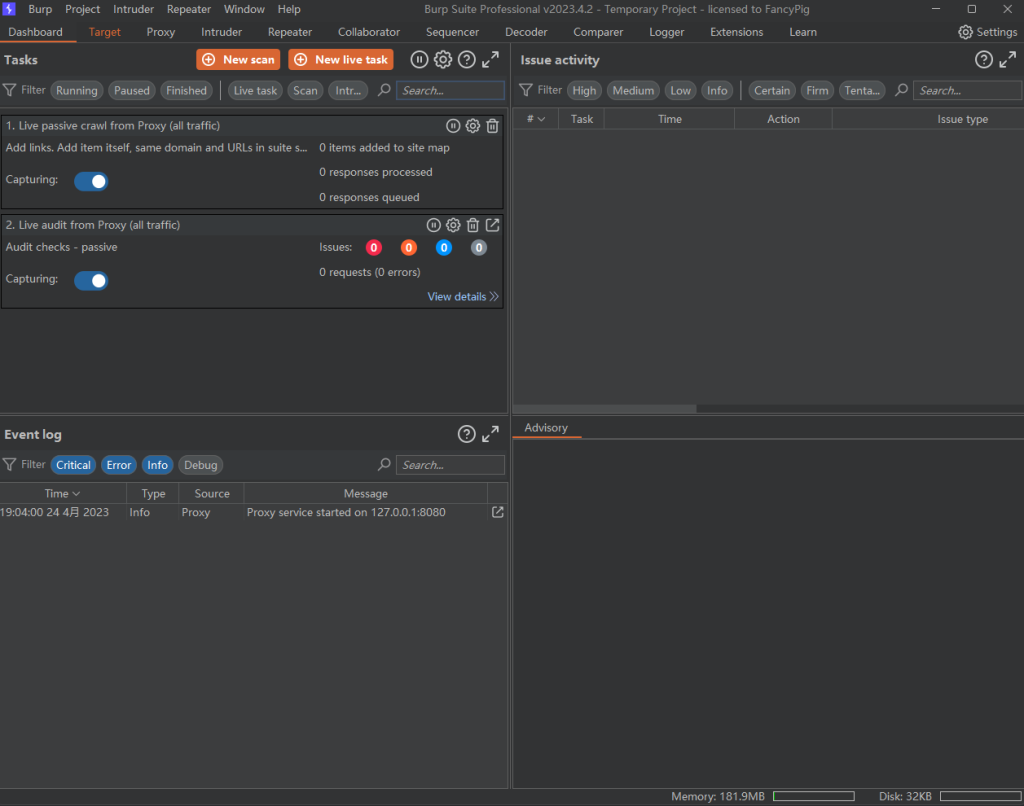This screenshot has width=1024, height=806.
Task: Click the Time column sort arrow
Action: coord(76,494)
